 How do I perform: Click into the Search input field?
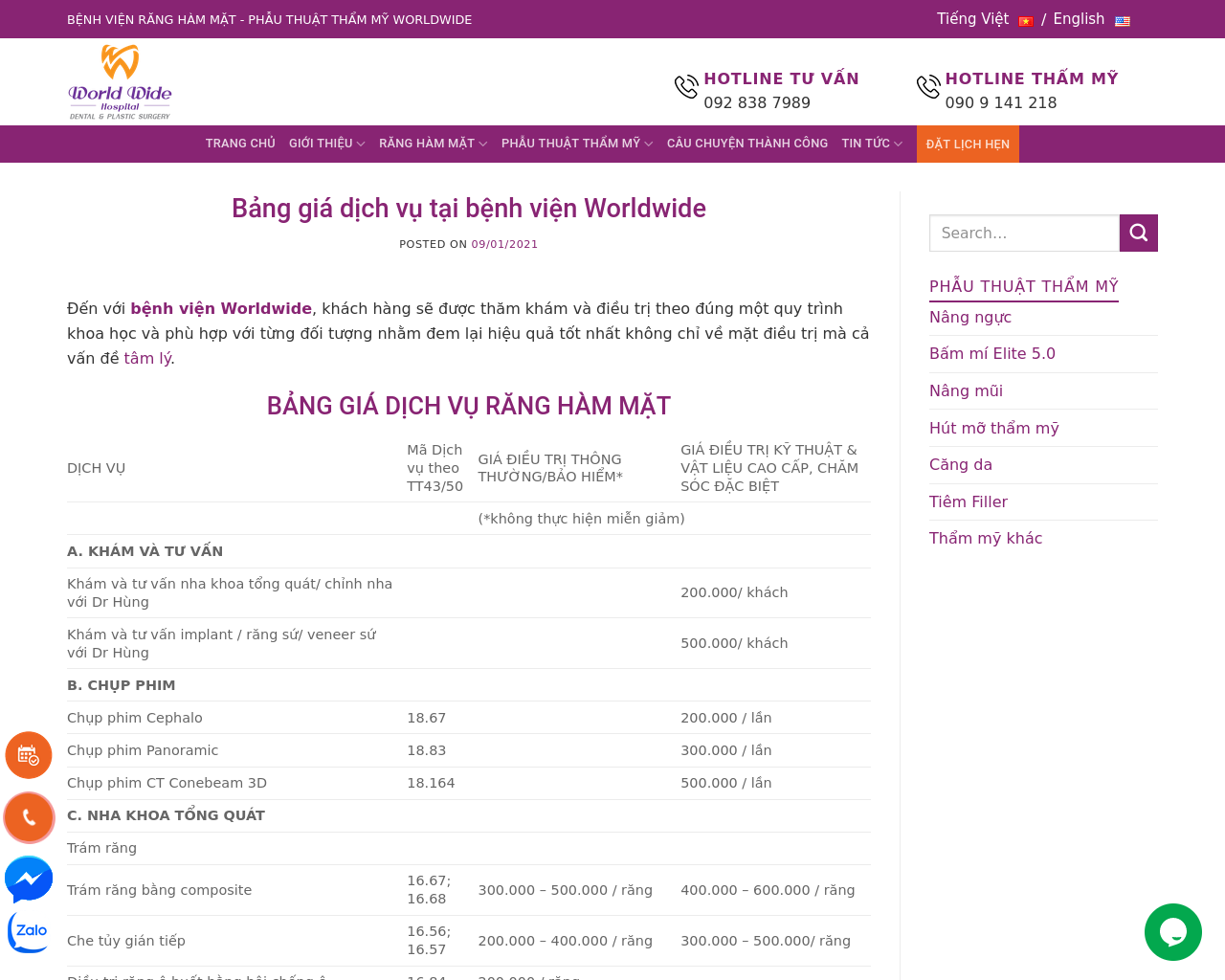1023,233
